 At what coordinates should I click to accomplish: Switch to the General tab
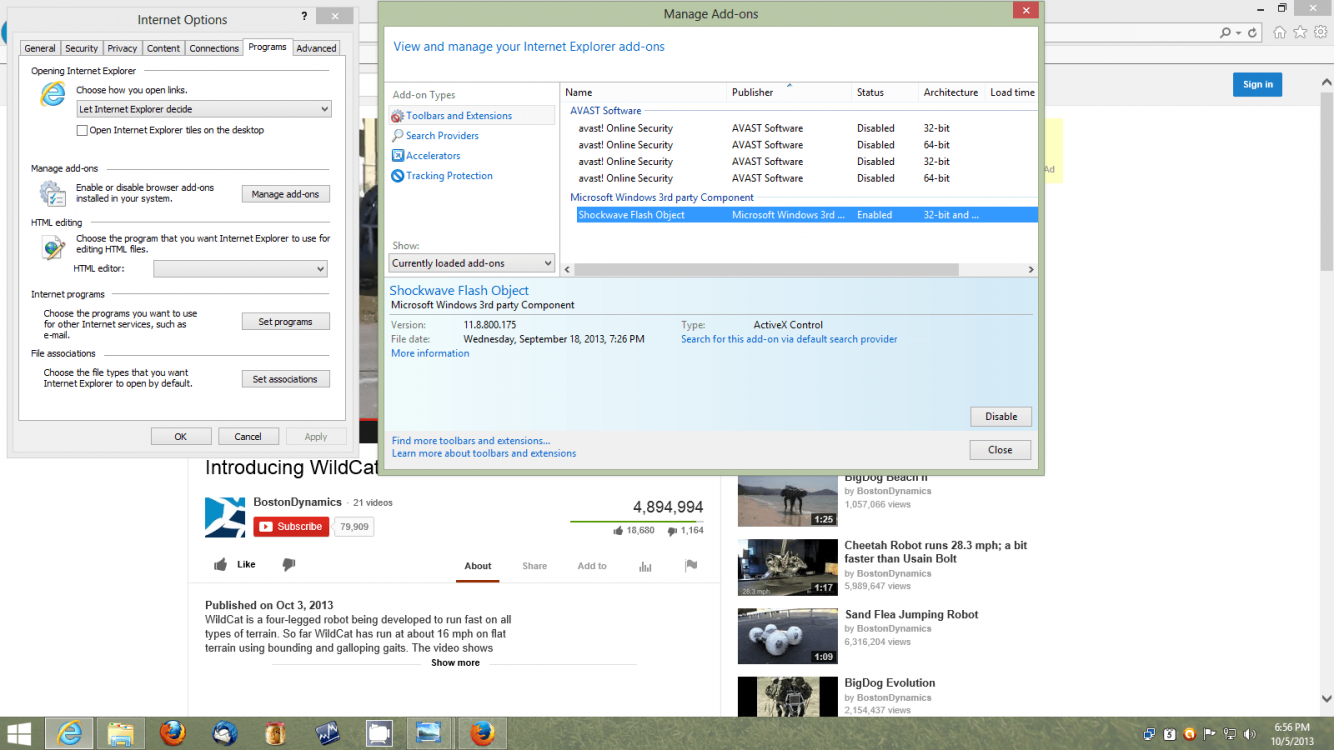click(x=40, y=48)
